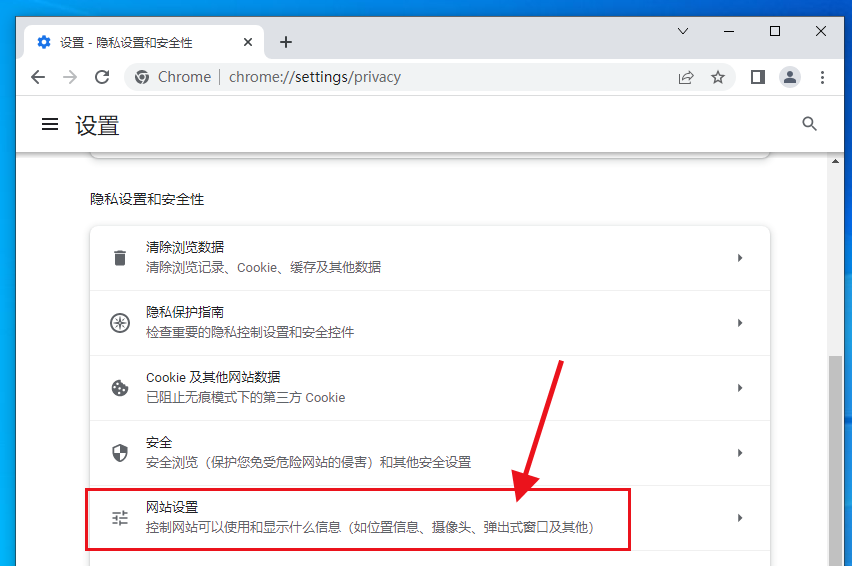Search settings with the magnifier icon
This screenshot has height=566, width=852.
tap(810, 124)
